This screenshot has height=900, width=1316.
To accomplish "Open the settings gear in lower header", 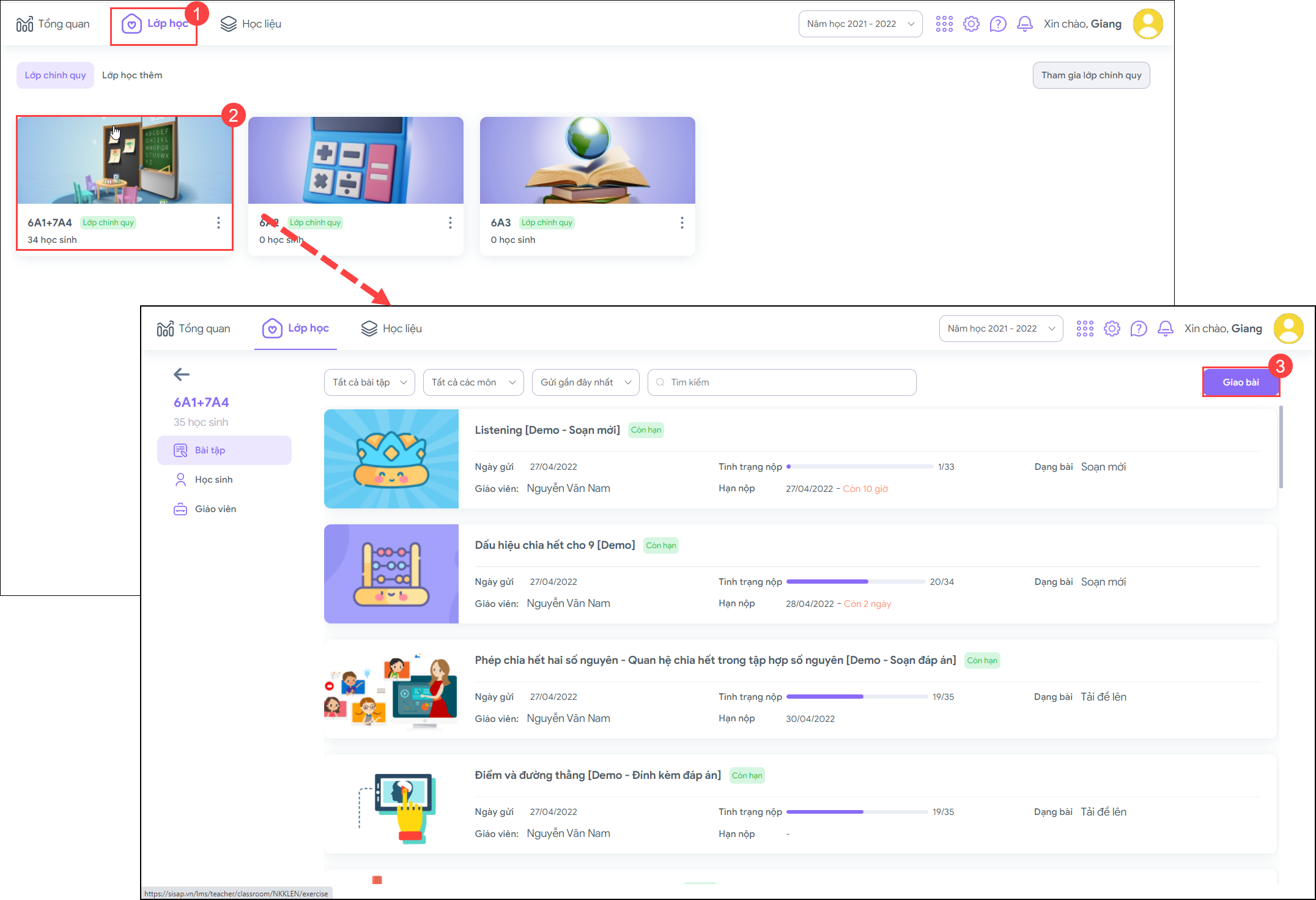I will pos(1111,329).
